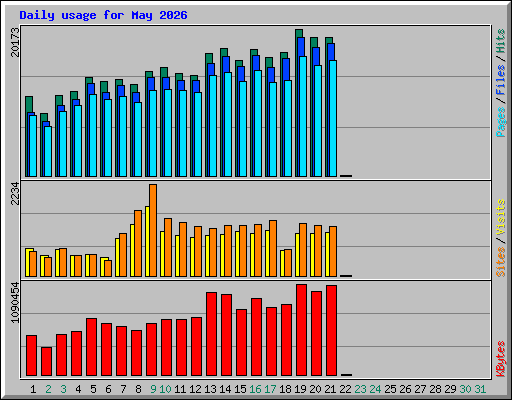512x400 pixels.
Task: Click the tallest orange visits bar for day 9
Action: point(153,230)
